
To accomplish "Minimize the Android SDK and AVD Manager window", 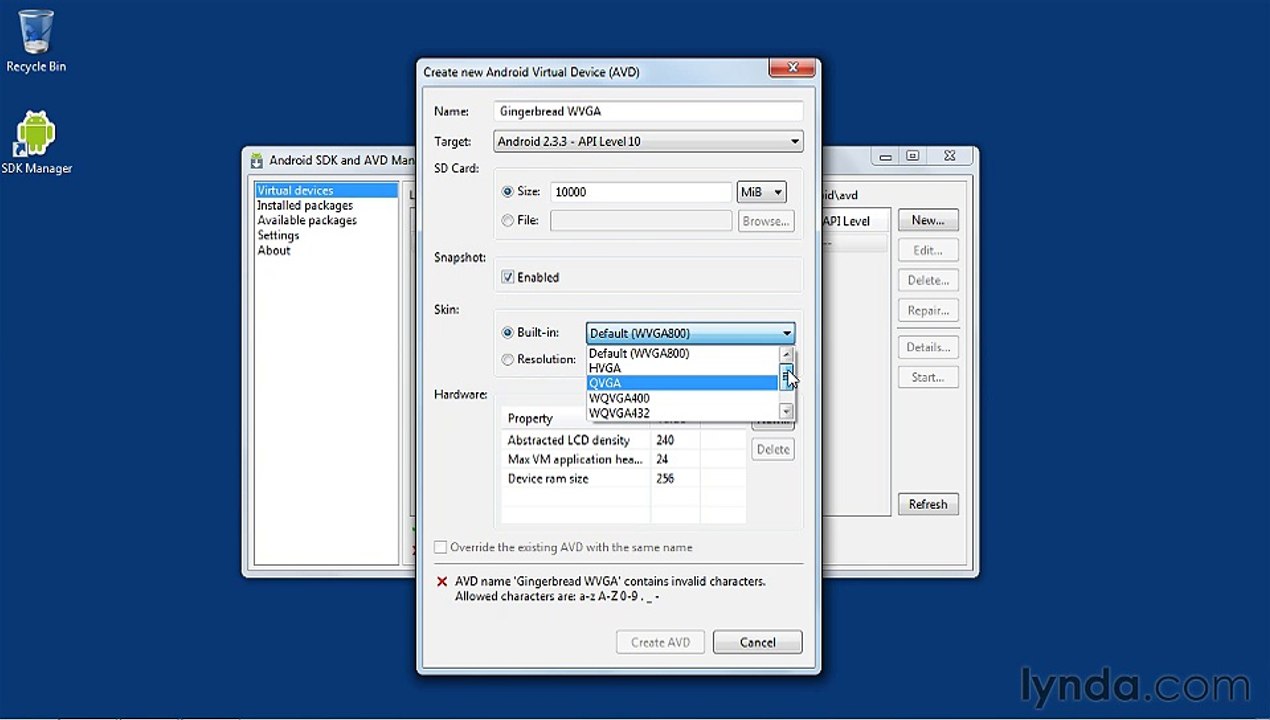I will pos(885,156).
